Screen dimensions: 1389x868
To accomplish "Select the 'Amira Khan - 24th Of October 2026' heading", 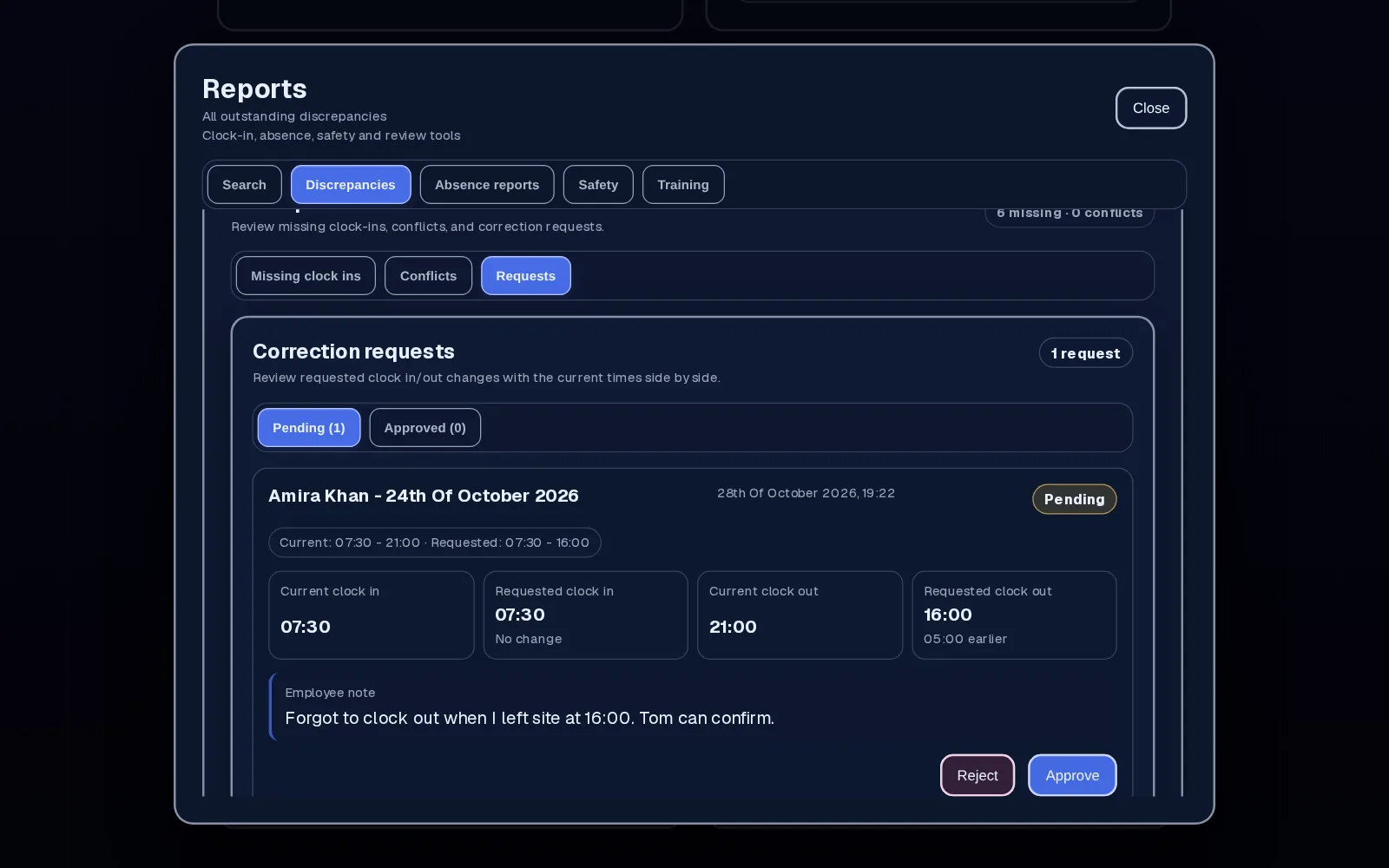I will coord(424,496).
